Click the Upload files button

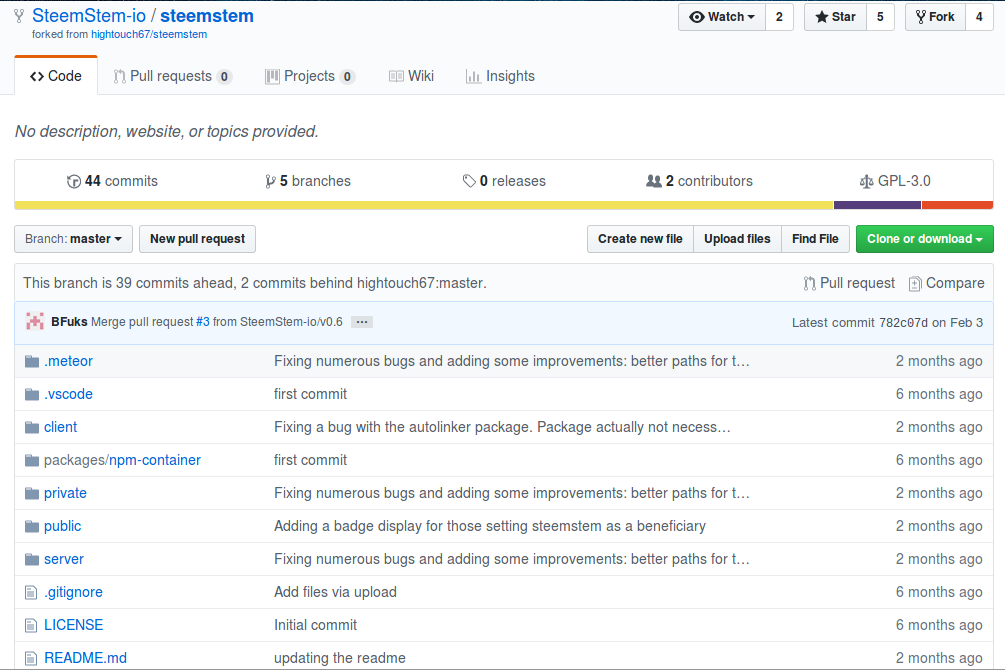[x=737, y=239]
